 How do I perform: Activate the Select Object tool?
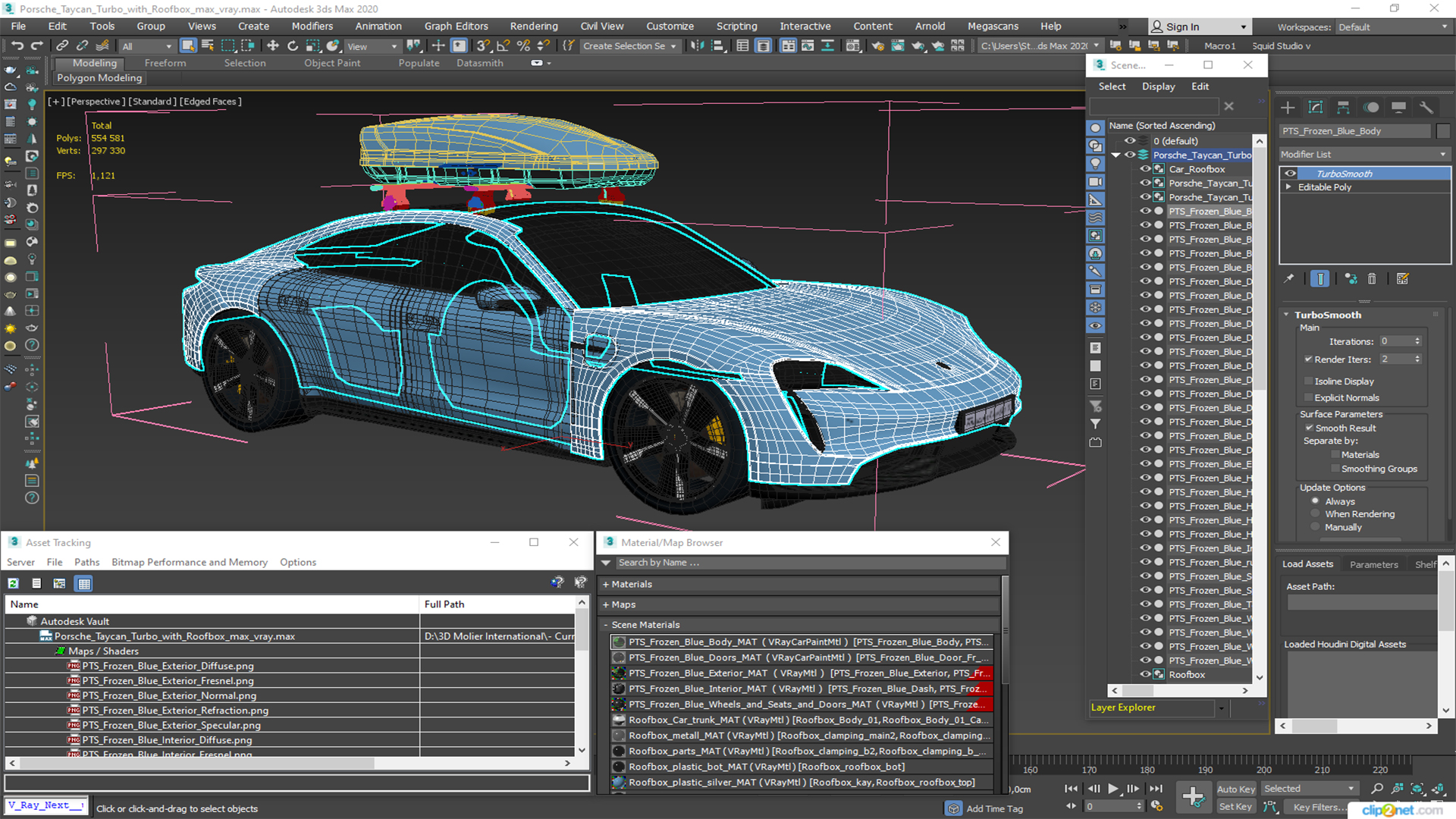[x=188, y=46]
